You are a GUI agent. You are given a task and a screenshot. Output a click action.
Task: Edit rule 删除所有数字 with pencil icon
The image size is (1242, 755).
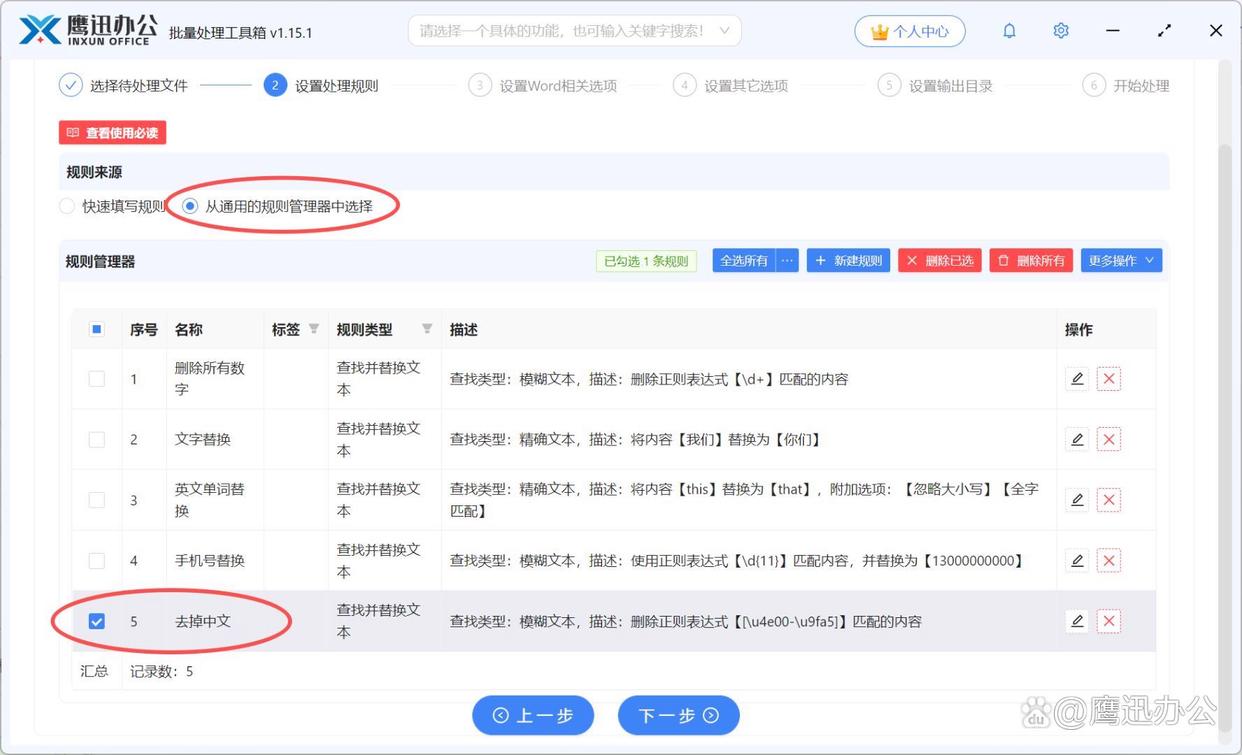pos(1077,379)
